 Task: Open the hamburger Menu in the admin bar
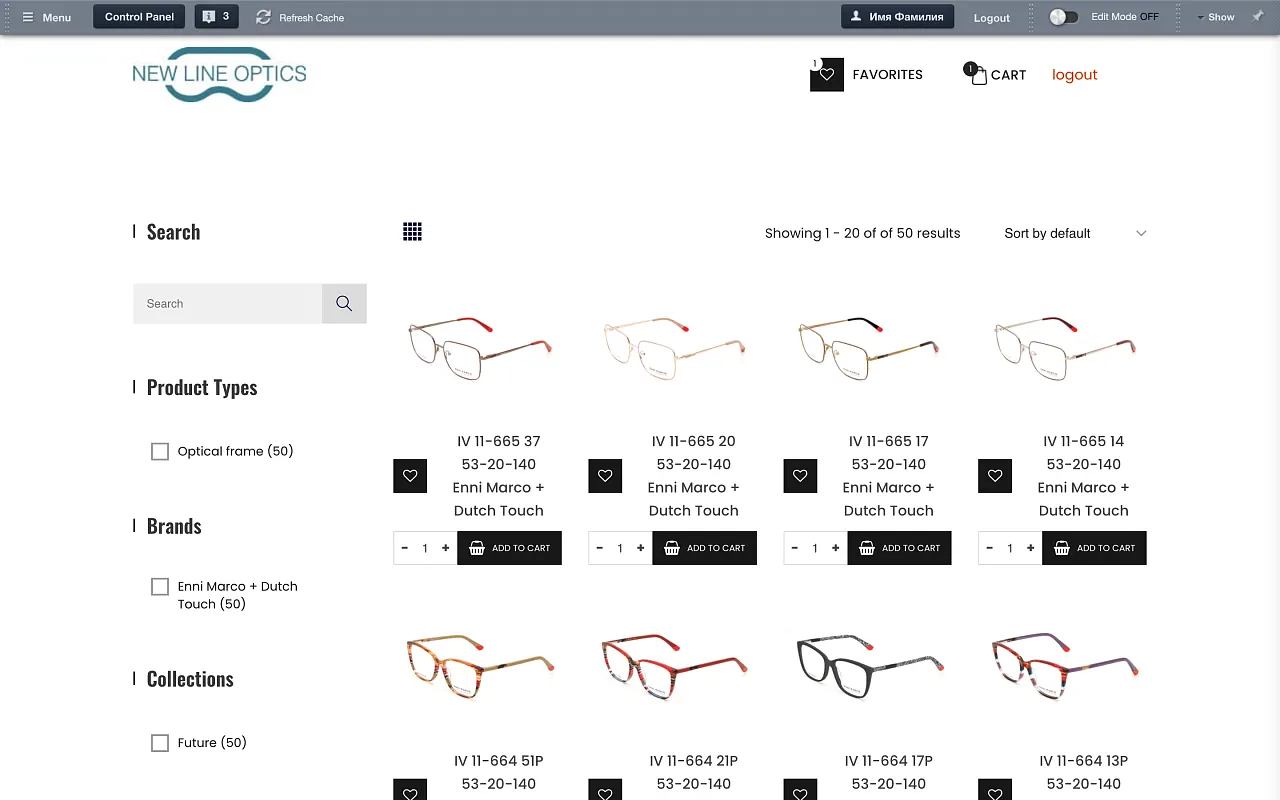coord(47,17)
